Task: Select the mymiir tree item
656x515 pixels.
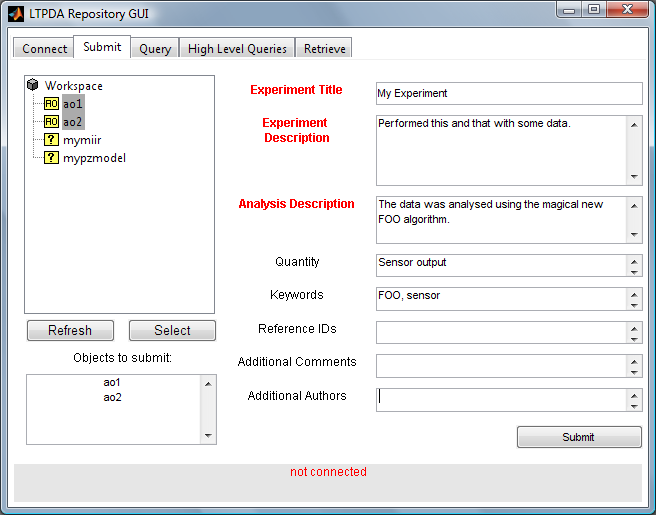Action: pos(82,140)
